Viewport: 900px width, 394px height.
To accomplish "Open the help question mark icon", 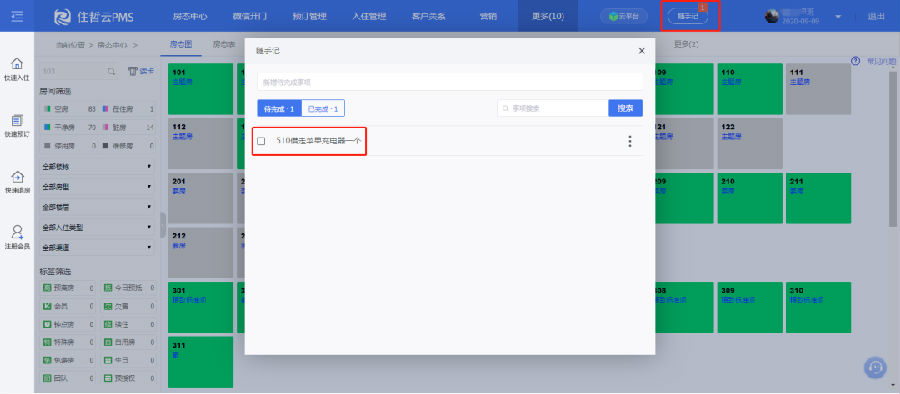I will pyautogui.click(x=855, y=60).
